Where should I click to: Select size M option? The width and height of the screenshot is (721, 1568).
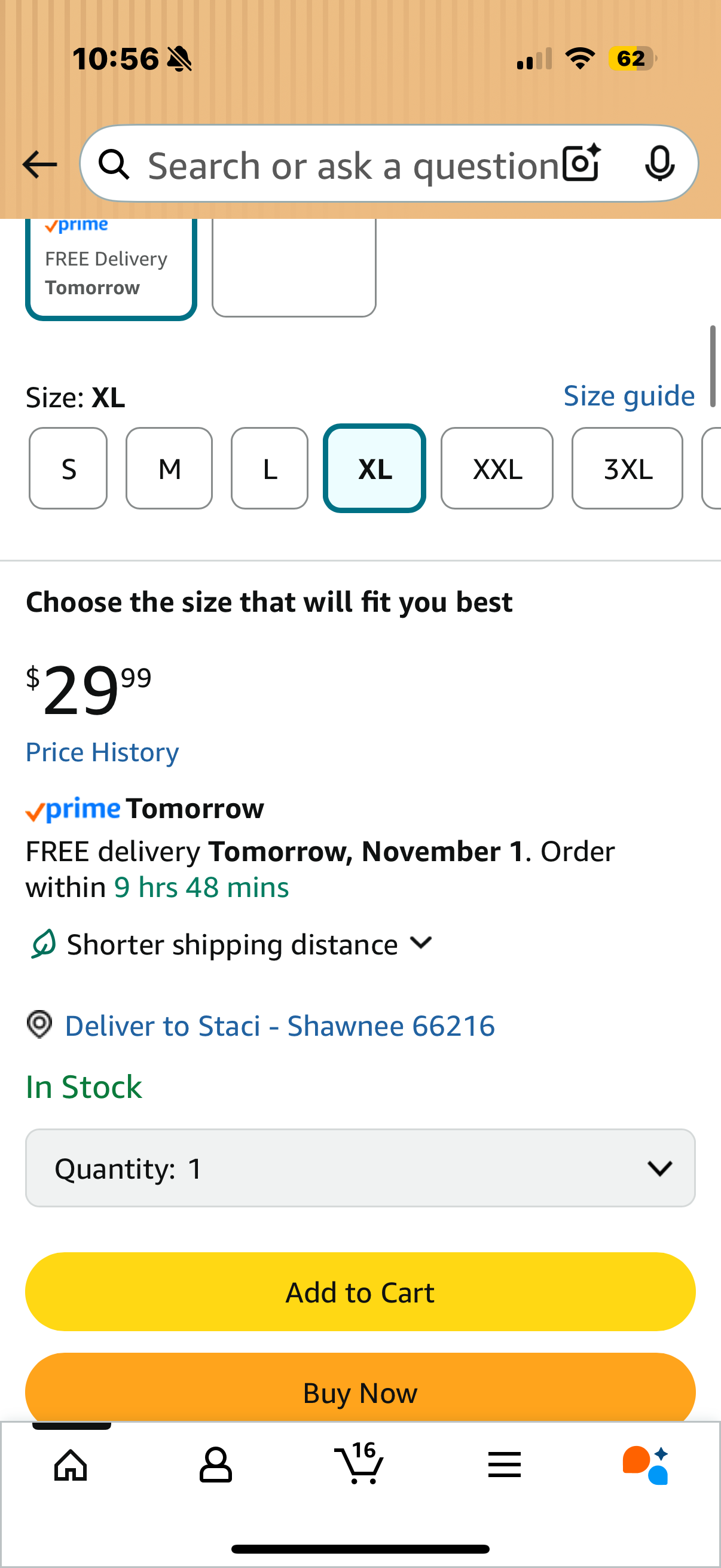coord(169,468)
